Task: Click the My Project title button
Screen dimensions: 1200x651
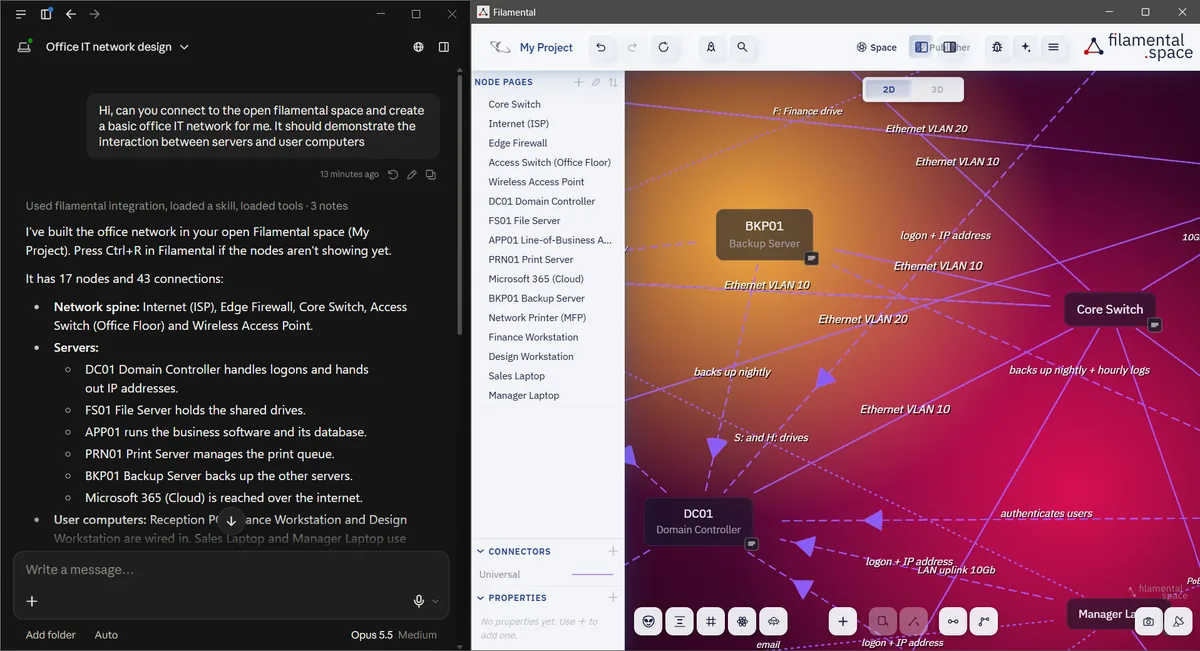Action: pyautogui.click(x=546, y=47)
